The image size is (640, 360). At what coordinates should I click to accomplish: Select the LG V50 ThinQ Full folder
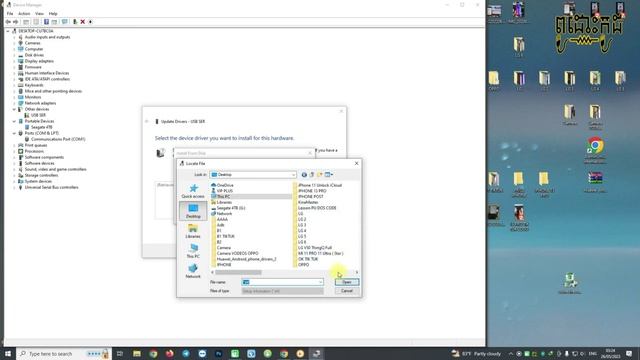point(313,248)
